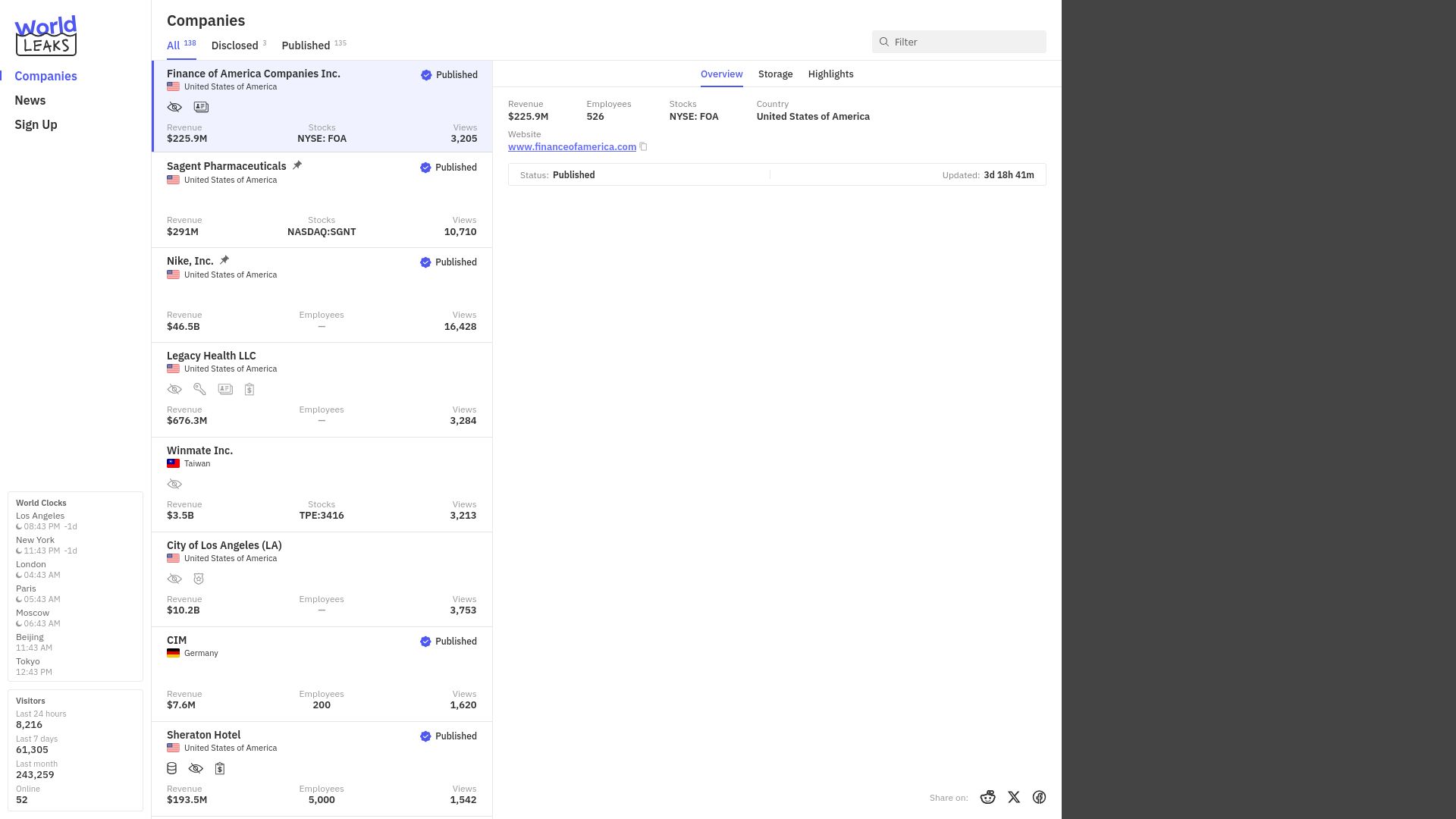Share on Facebook

1040,797
